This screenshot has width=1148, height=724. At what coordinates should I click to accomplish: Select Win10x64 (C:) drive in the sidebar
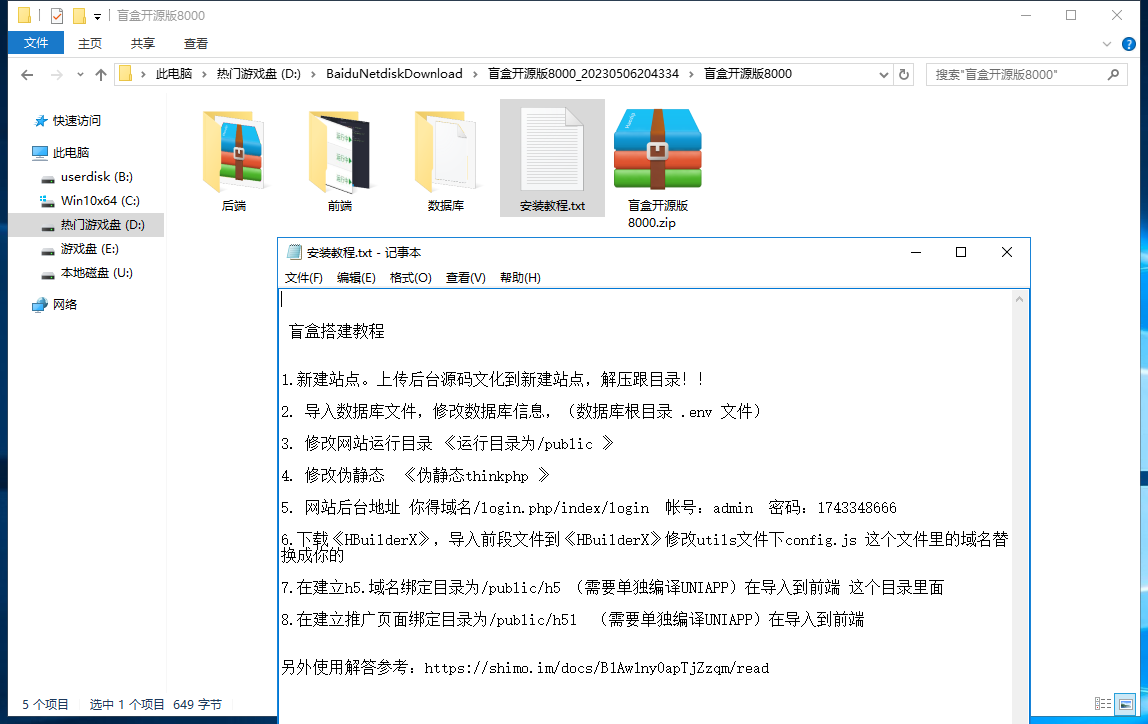[99, 201]
